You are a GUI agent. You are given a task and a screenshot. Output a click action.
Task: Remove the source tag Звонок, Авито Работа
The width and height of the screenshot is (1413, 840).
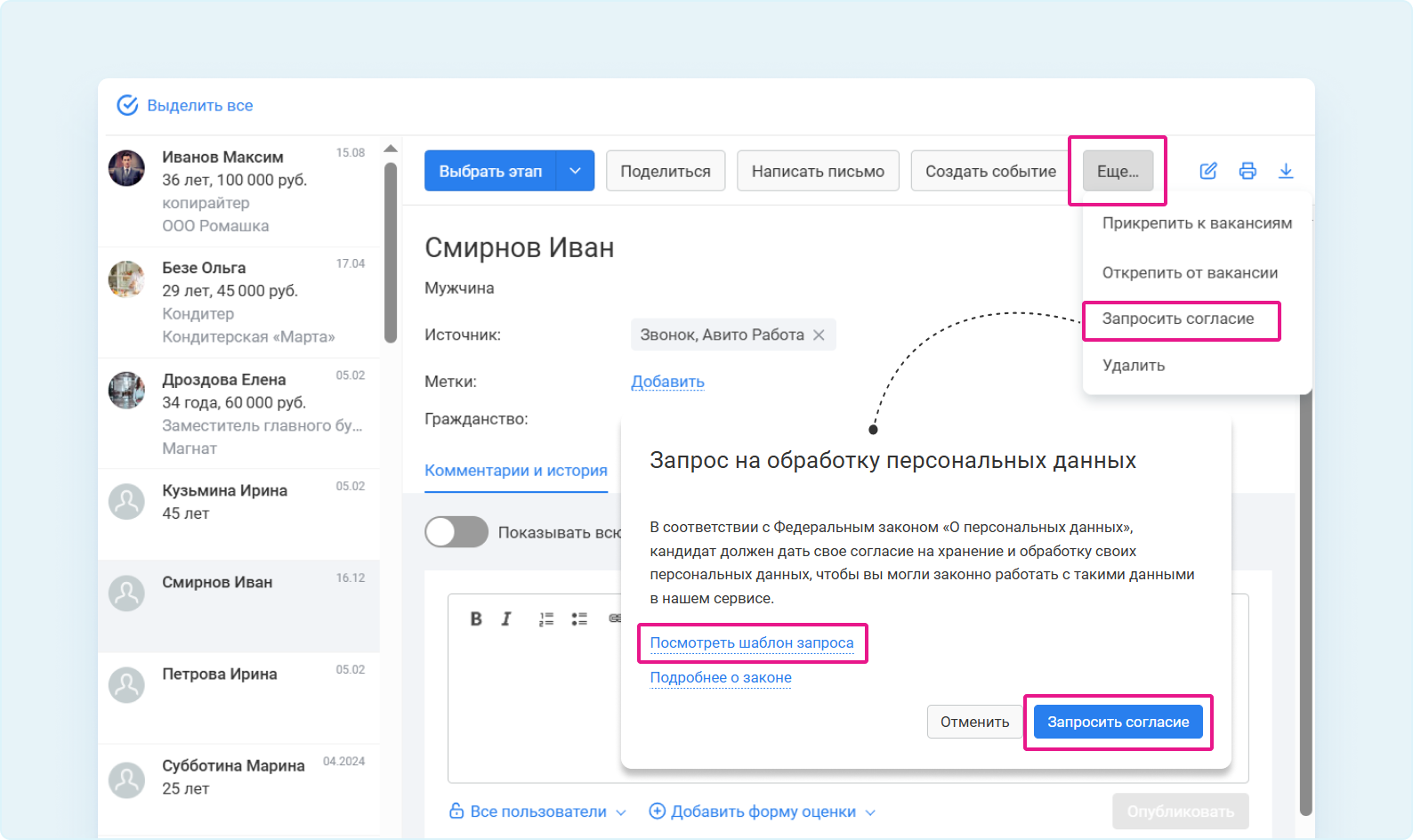click(819, 335)
